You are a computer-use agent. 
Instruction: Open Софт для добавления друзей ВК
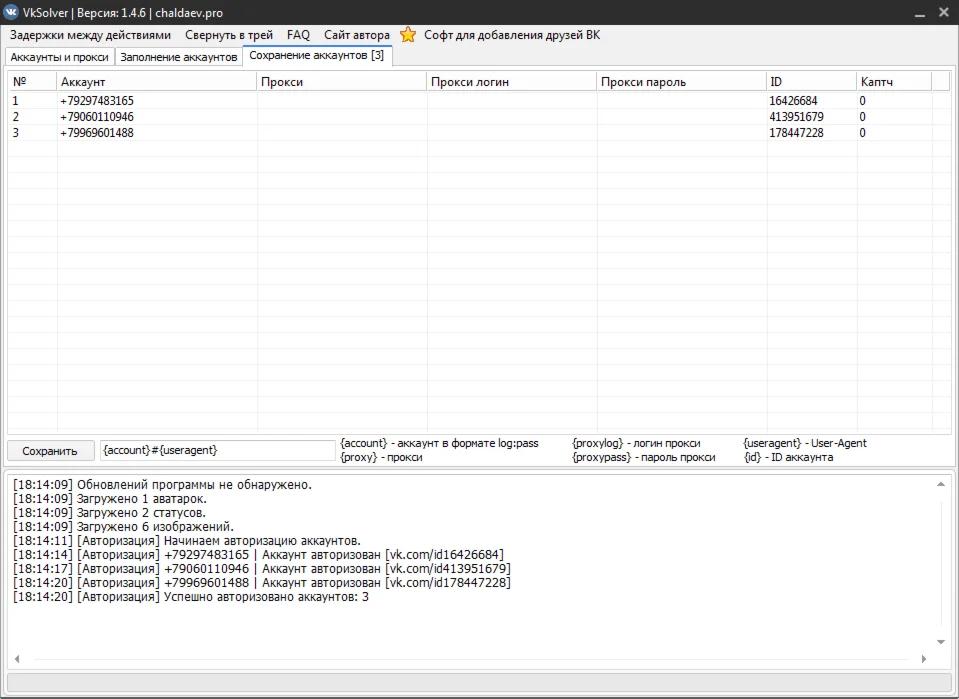coord(511,35)
